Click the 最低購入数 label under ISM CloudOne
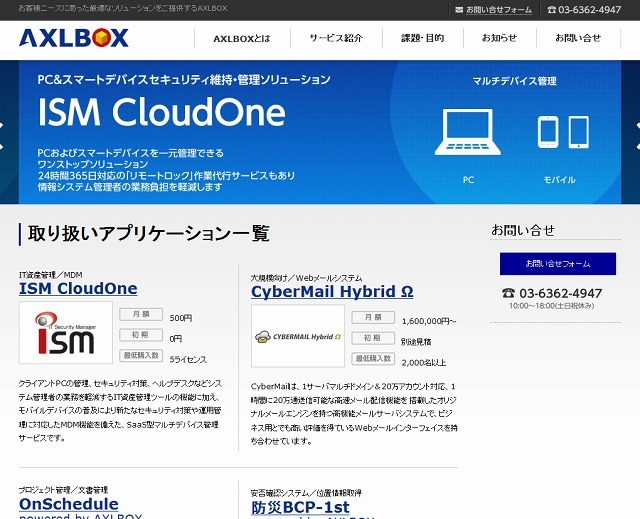Image resolution: width=640 pixels, height=519 pixels. [x=141, y=355]
